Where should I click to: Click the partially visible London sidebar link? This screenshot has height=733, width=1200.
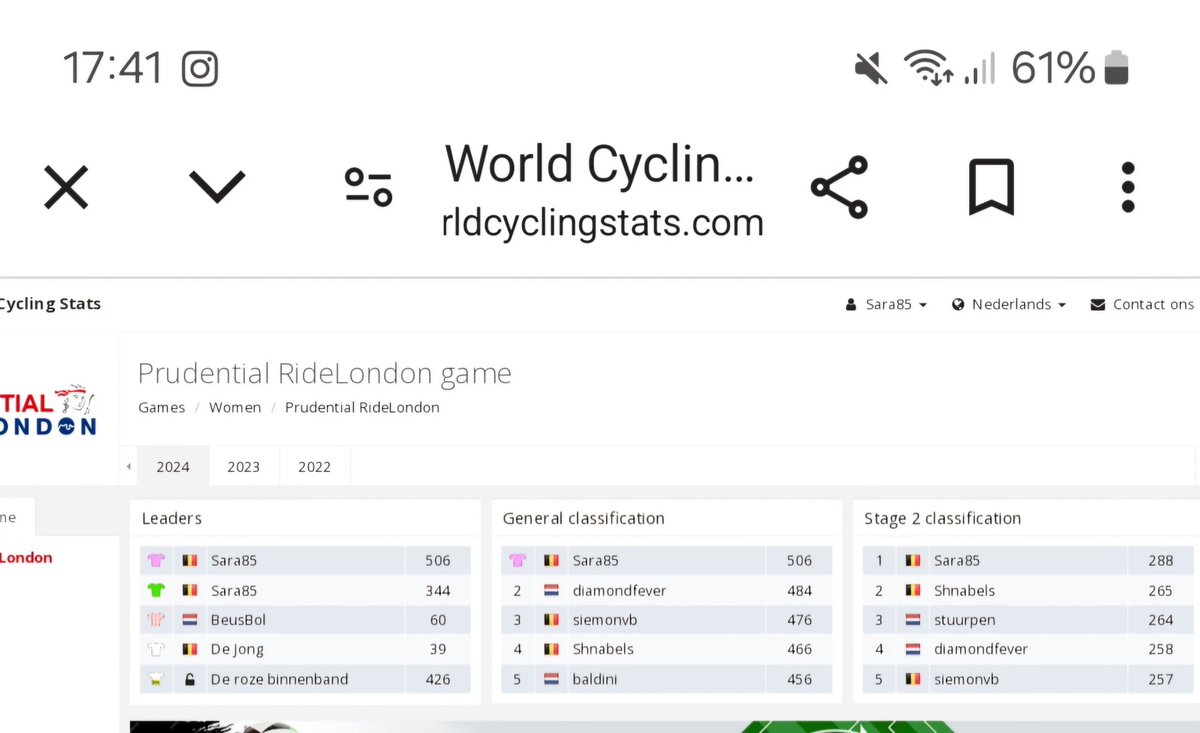26,558
